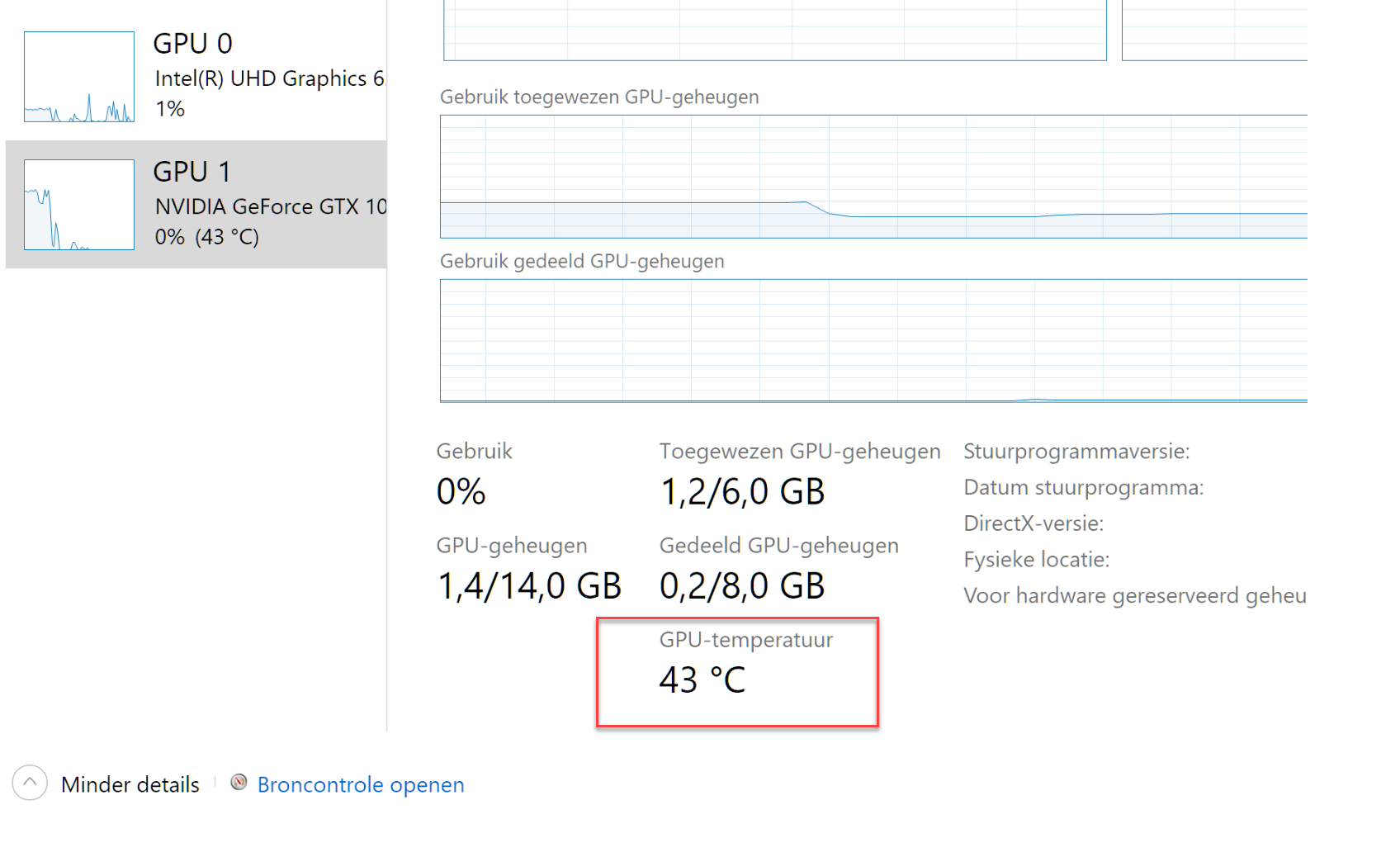Click the Broncontrole gauge icon
The image size is (1400, 857).
point(239,782)
